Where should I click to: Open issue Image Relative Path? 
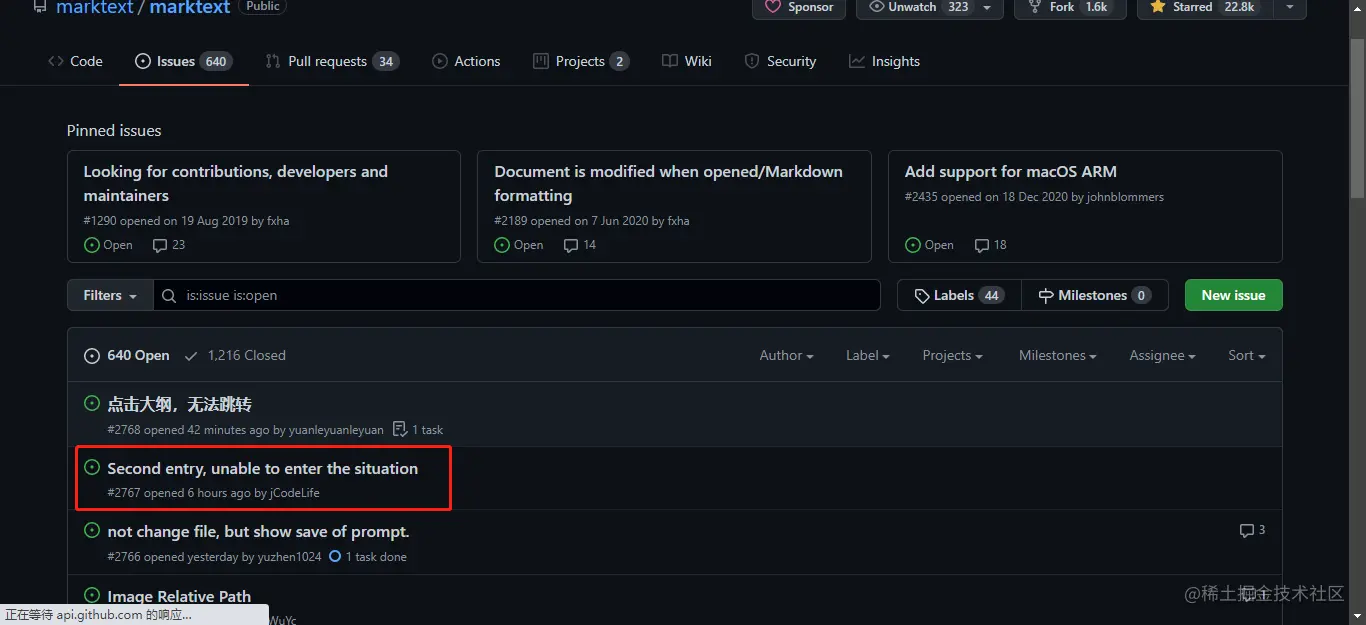[179, 596]
